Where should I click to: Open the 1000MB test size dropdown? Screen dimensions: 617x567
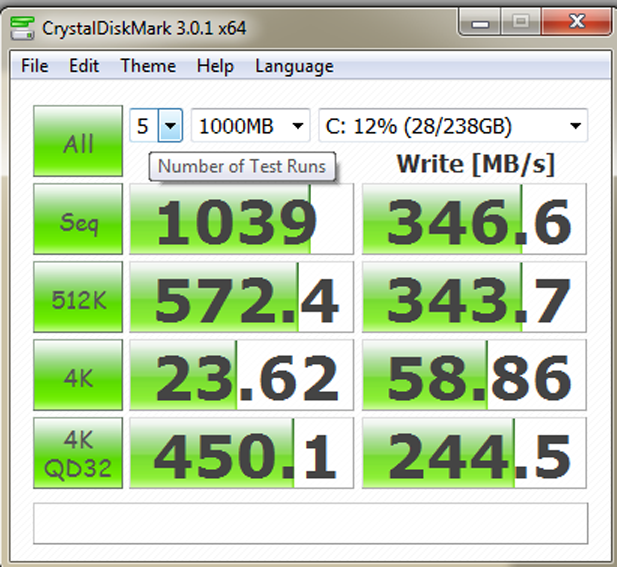point(251,126)
